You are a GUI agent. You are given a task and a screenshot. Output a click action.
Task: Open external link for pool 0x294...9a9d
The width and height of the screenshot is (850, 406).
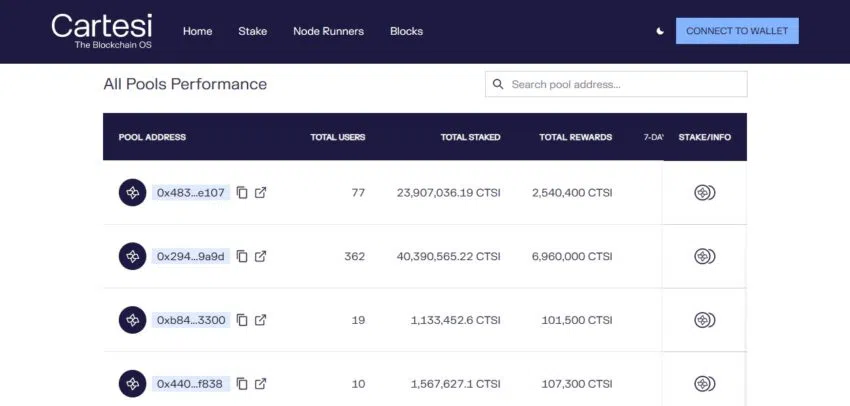coord(261,257)
